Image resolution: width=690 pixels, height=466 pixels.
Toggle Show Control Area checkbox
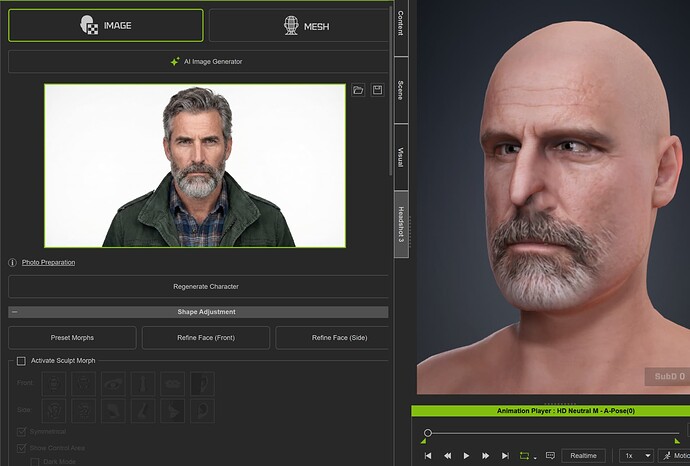(21, 448)
